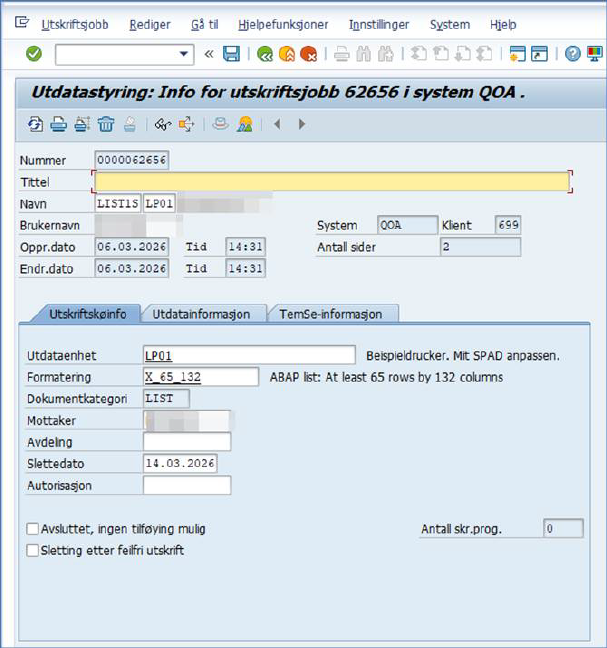Click the Refresh icon in application toolbar
607x648 pixels.
point(36,124)
